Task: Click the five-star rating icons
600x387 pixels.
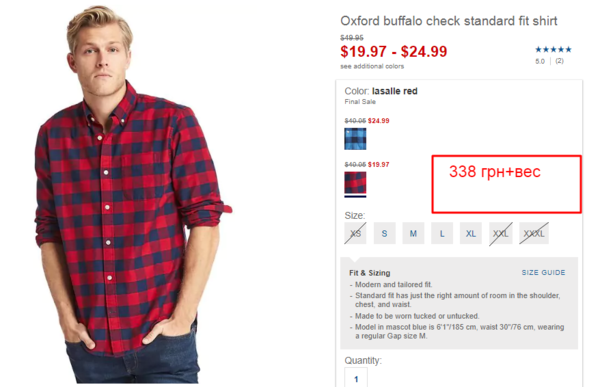Action: (553, 49)
